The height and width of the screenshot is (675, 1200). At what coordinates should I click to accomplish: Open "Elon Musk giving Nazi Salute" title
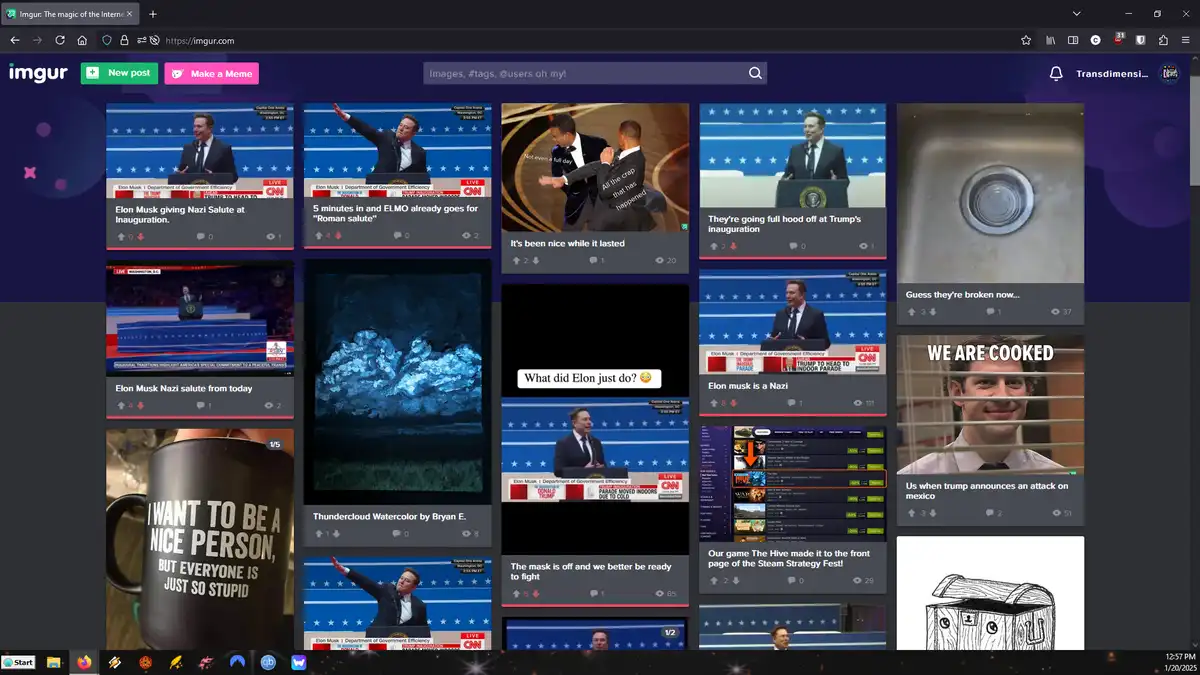[180, 214]
